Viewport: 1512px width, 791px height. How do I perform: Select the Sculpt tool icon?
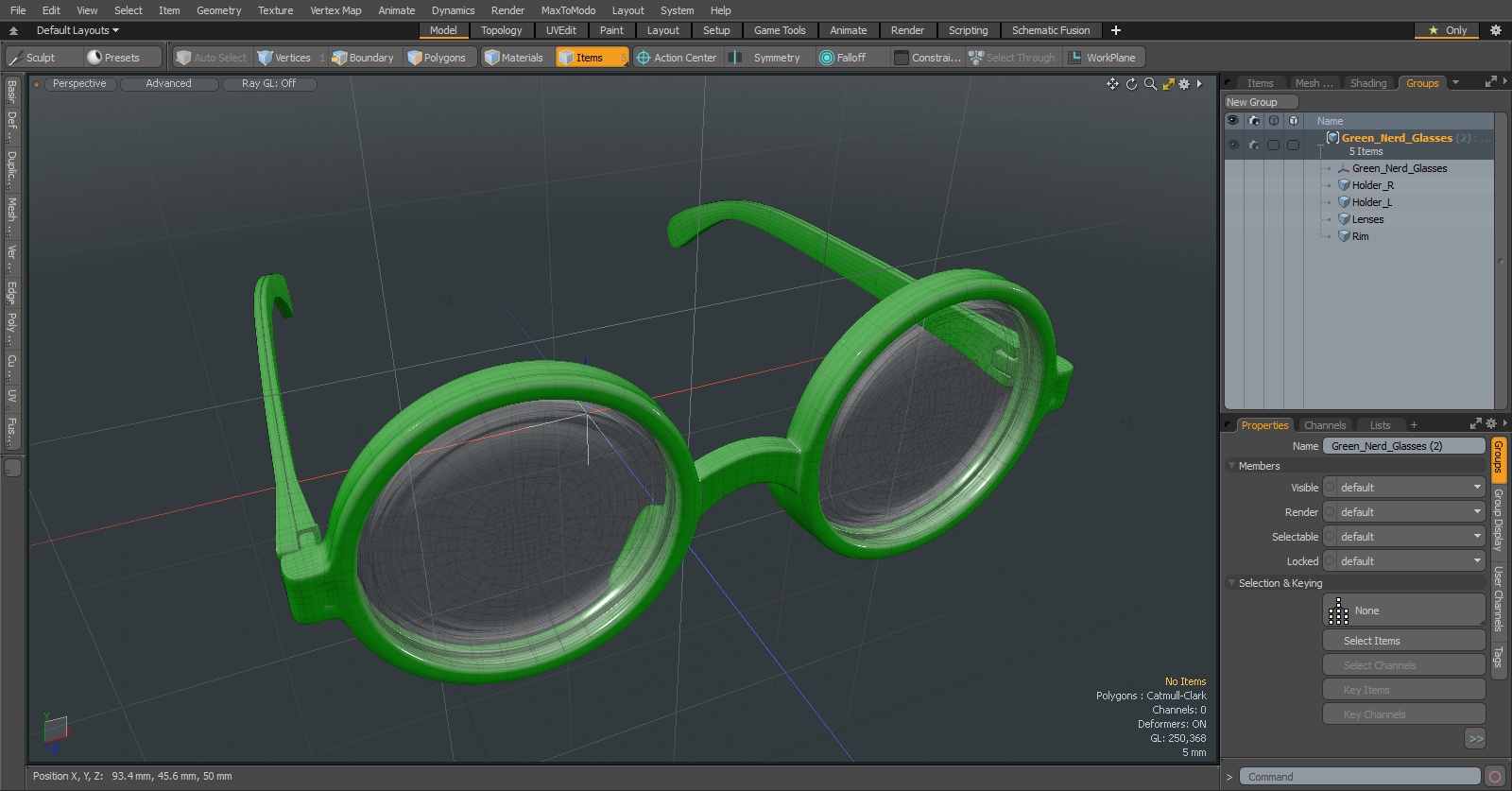(x=16, y=58)
